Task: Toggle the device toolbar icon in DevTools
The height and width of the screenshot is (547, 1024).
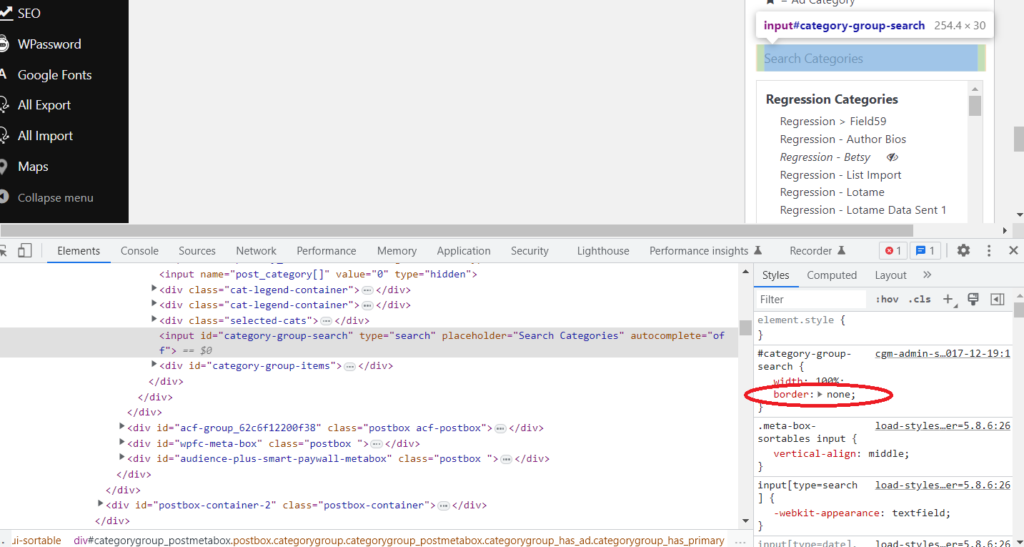Action: tap(26, 251)
